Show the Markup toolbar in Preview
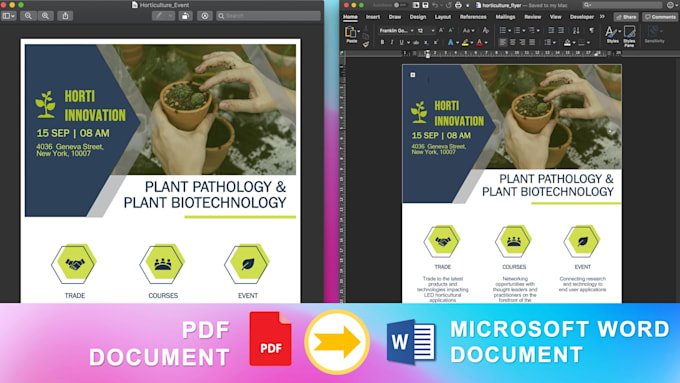680x383 pixels. (x=205, y=16)
